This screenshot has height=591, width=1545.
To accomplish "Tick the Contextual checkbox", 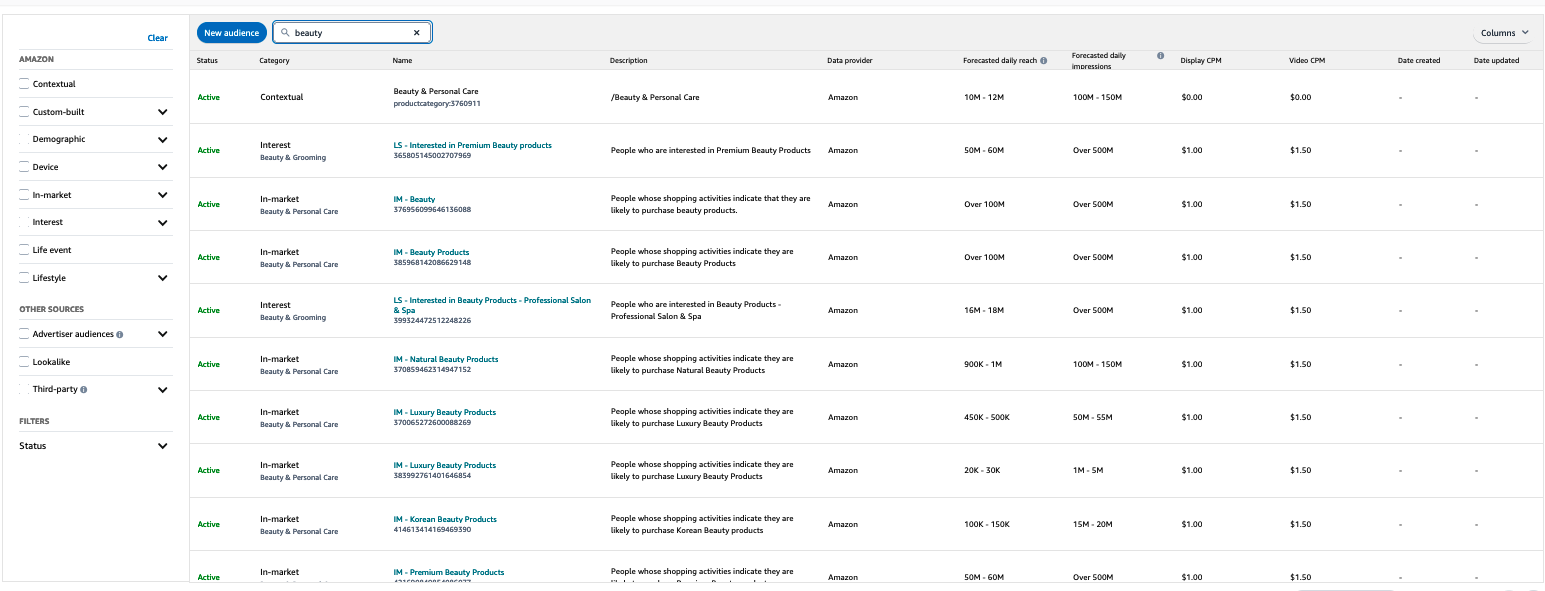I will pos(24,84).
